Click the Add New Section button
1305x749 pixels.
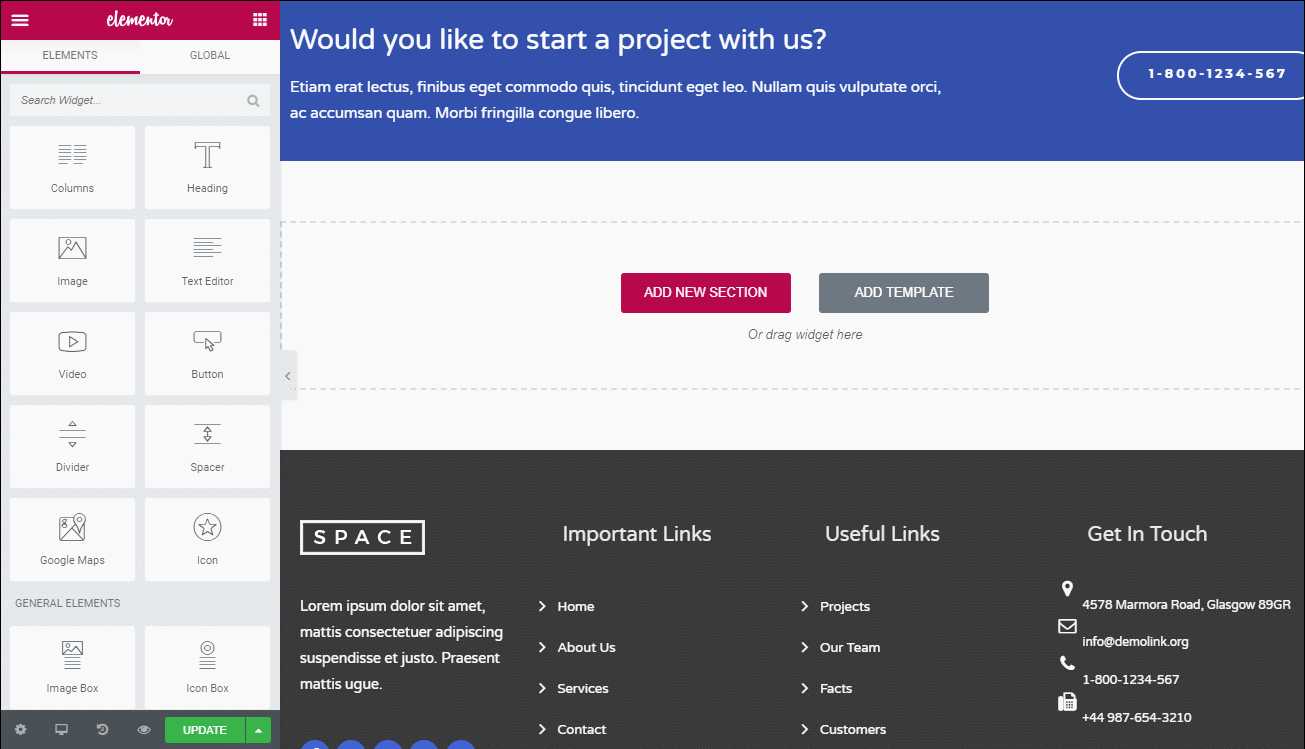pos(706,293)
